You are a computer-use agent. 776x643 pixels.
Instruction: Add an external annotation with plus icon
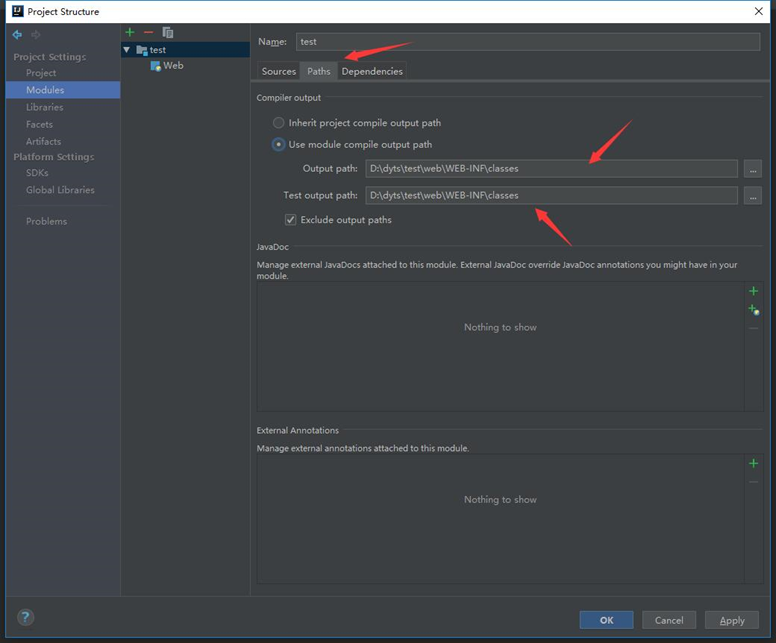[753, 463]
